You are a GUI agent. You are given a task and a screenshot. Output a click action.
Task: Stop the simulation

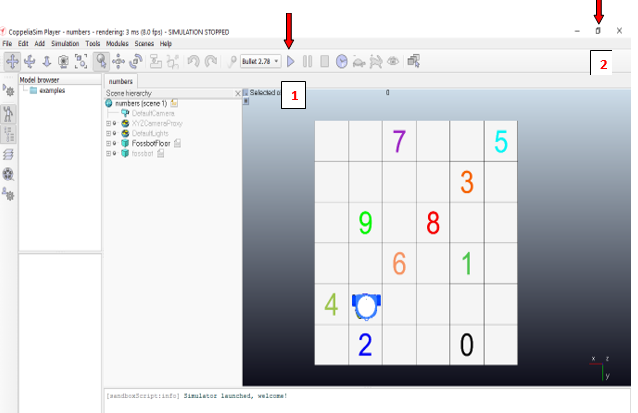[x=325, y=62]
